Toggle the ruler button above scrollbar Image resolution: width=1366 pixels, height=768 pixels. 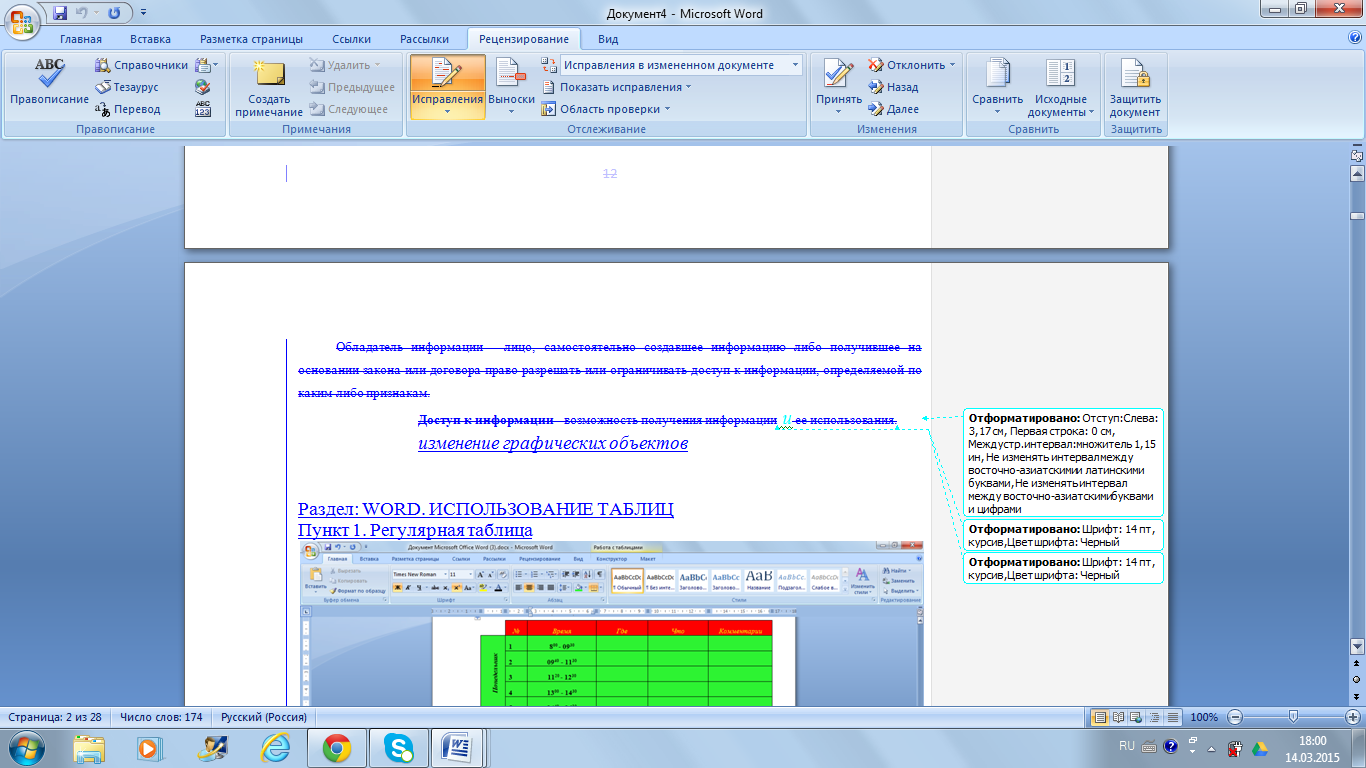pos(1357,155)
